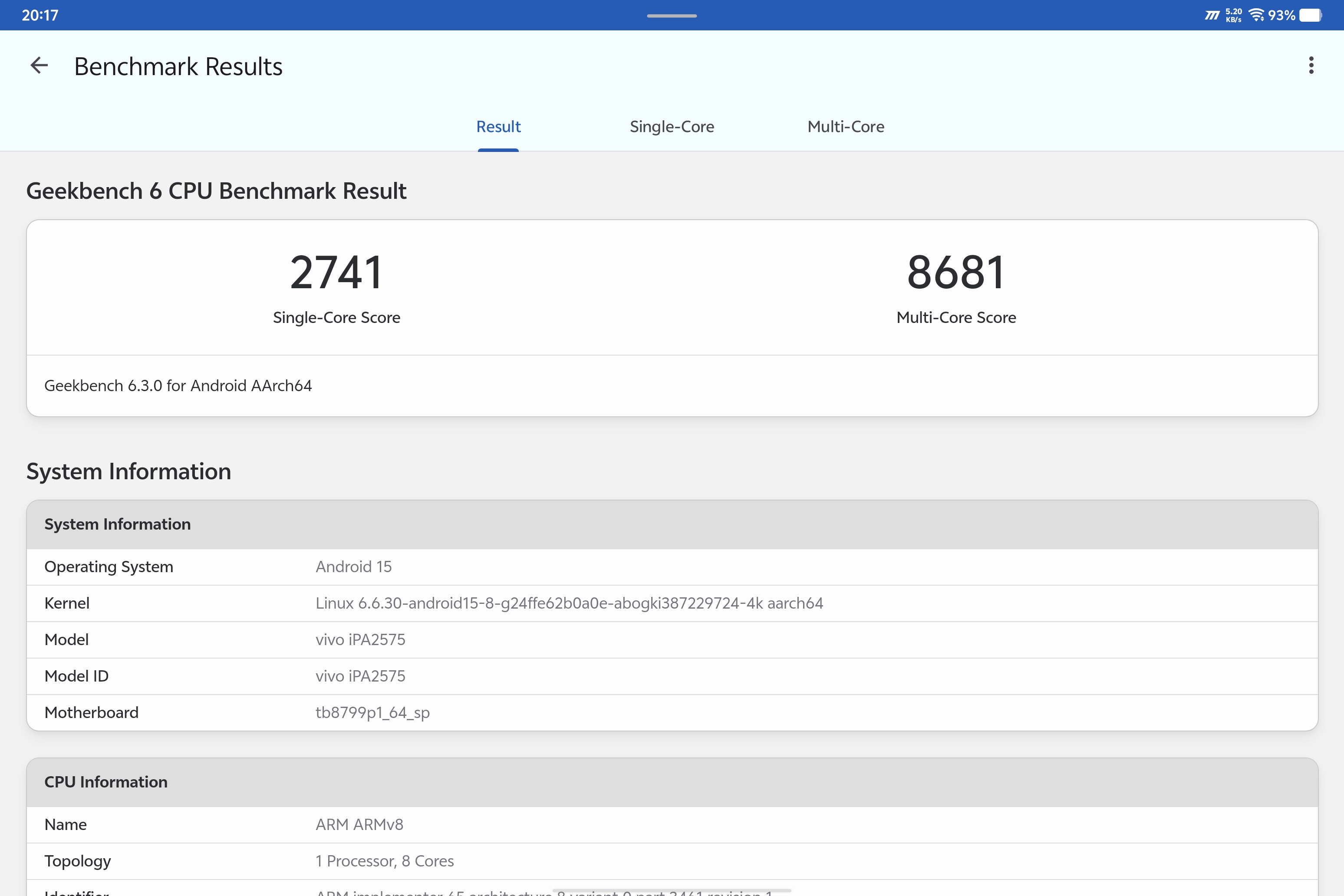Select the Result tab

[x=498, y=126]
